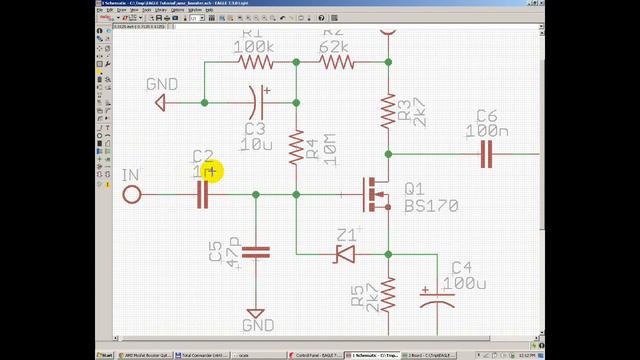Click the Redo arrow icon
640x360 pixels.
click(x=291, y=18)
